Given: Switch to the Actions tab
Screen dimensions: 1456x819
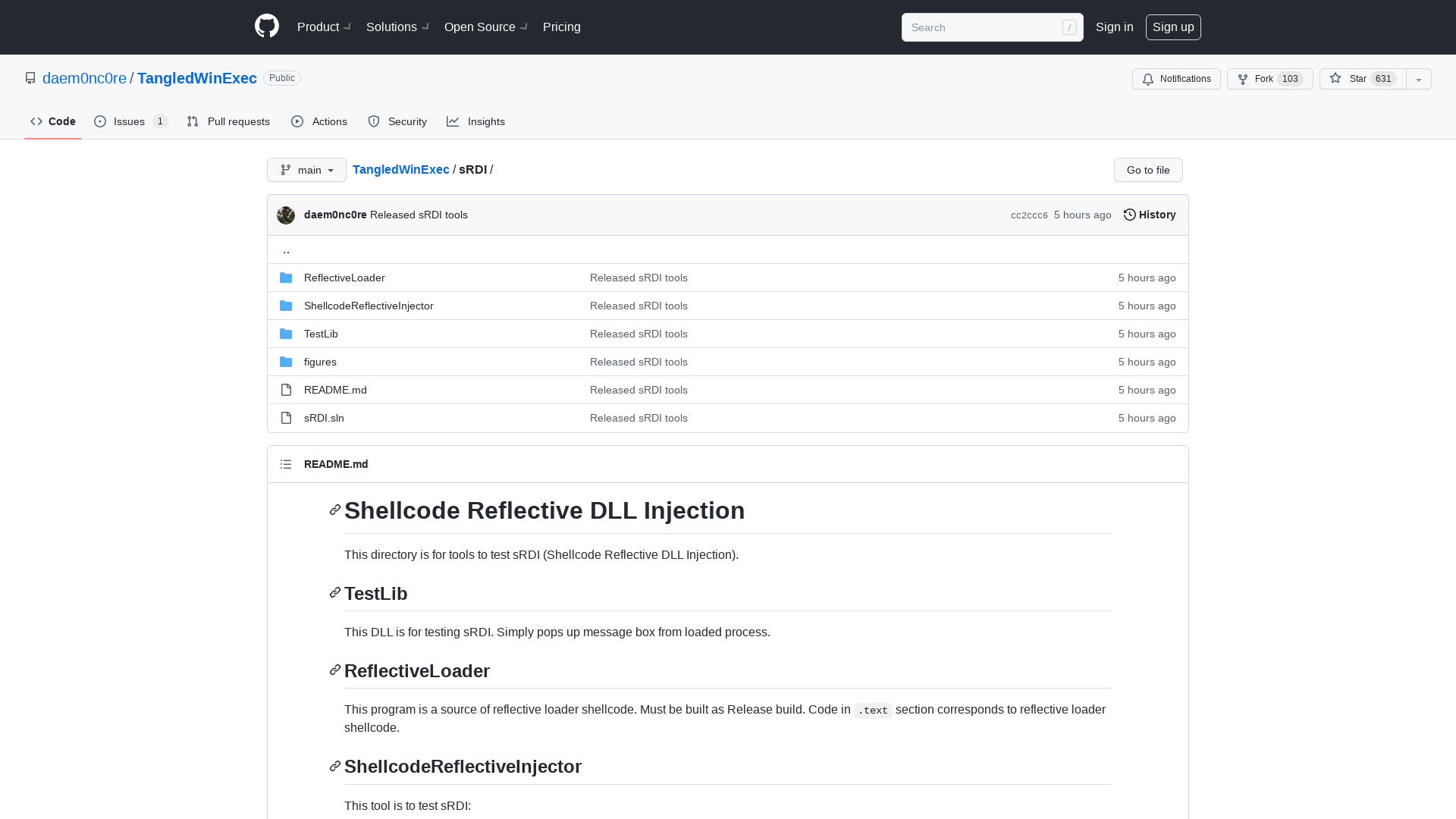Looking at the screenshot, I should [x=319, y=121].
